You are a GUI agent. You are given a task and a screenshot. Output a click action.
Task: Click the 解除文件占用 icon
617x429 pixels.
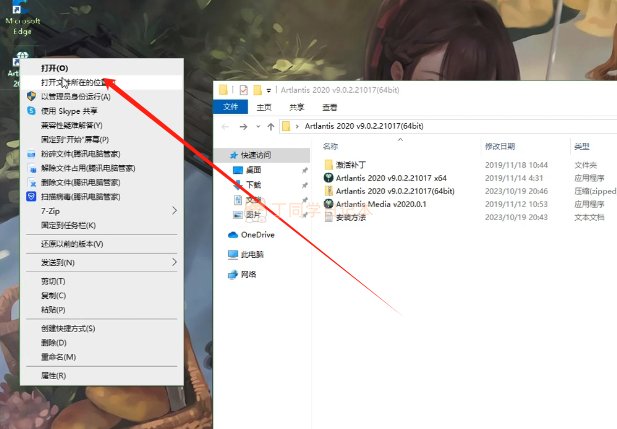pos(32,168)
